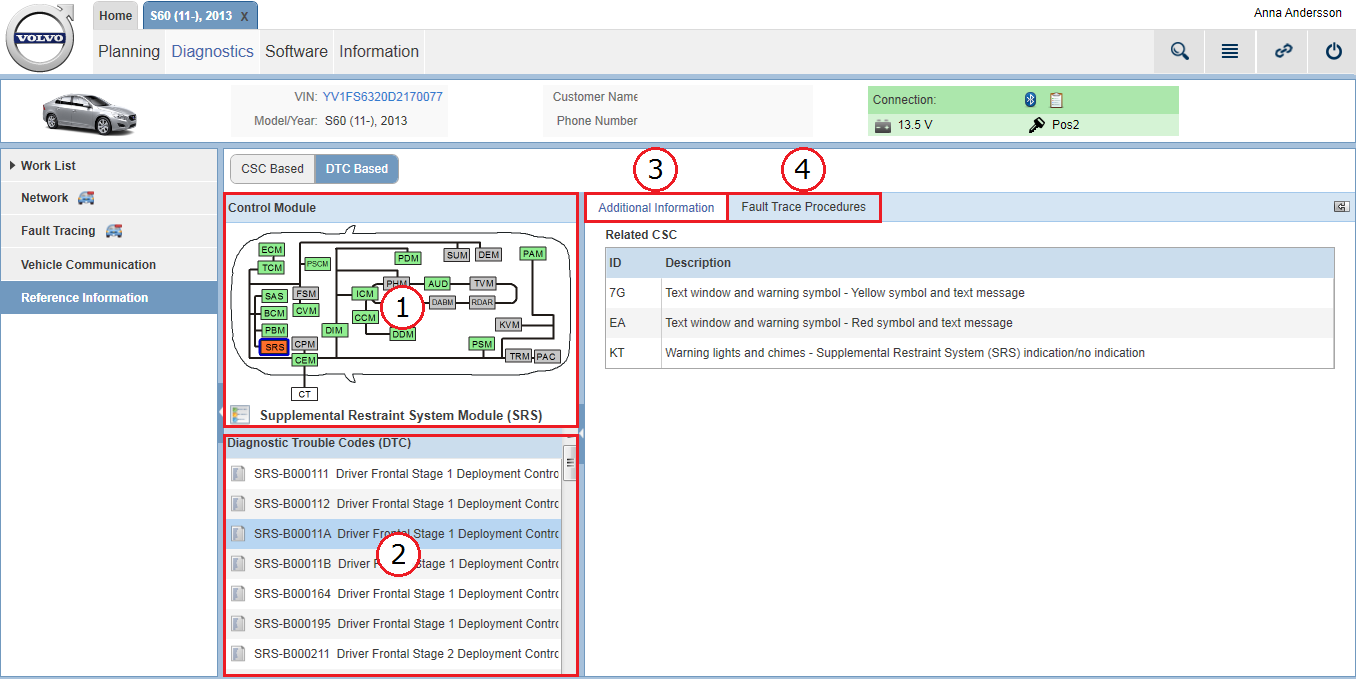Click the ignition key icon beside Pos2

pos(1037,126)
